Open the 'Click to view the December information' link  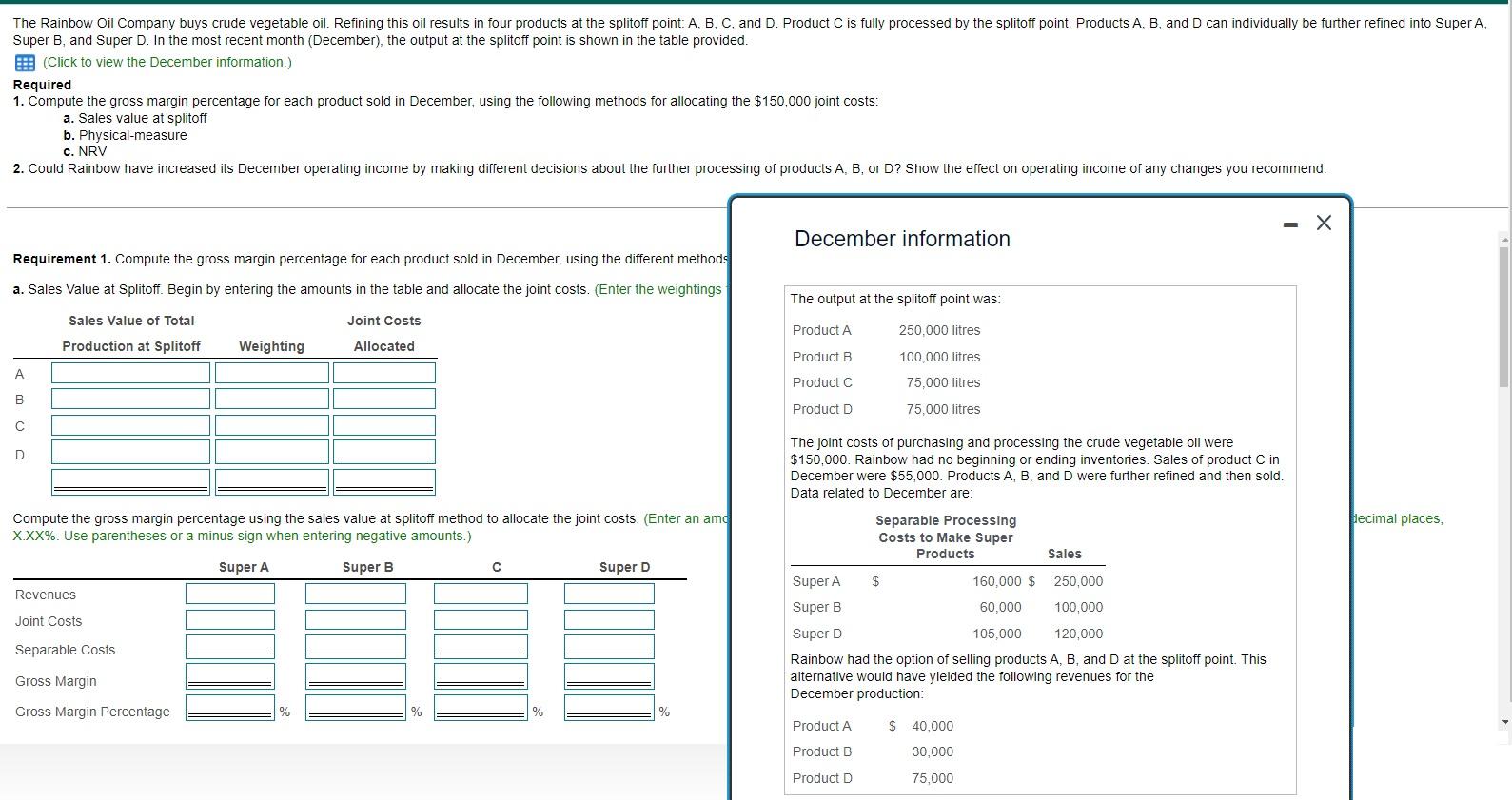[167, 62]
